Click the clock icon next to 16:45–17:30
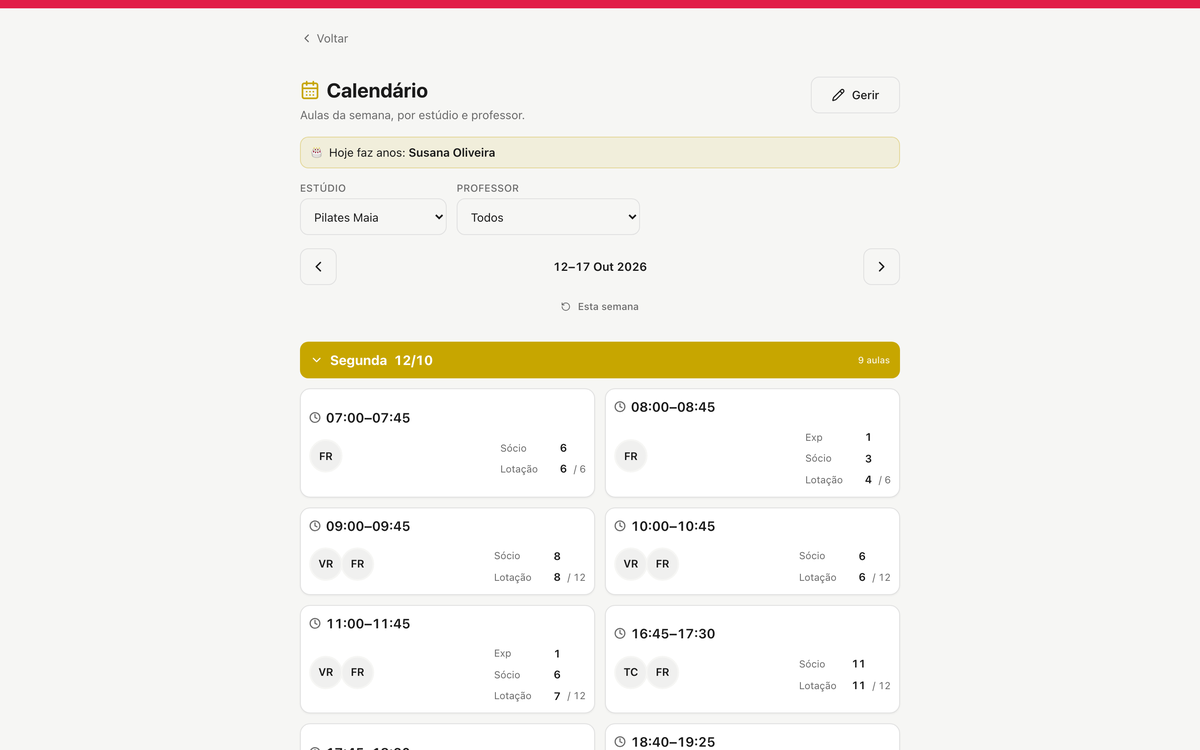The image size is (1200, 750). click(x=620, y=634)
